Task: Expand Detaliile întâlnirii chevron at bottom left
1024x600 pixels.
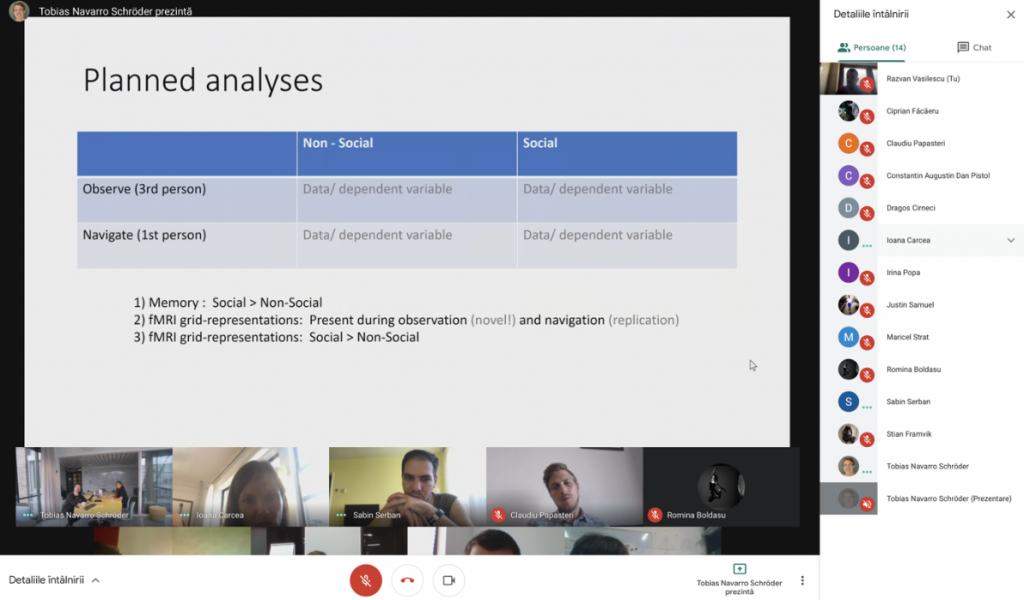Action: [96, 580]
